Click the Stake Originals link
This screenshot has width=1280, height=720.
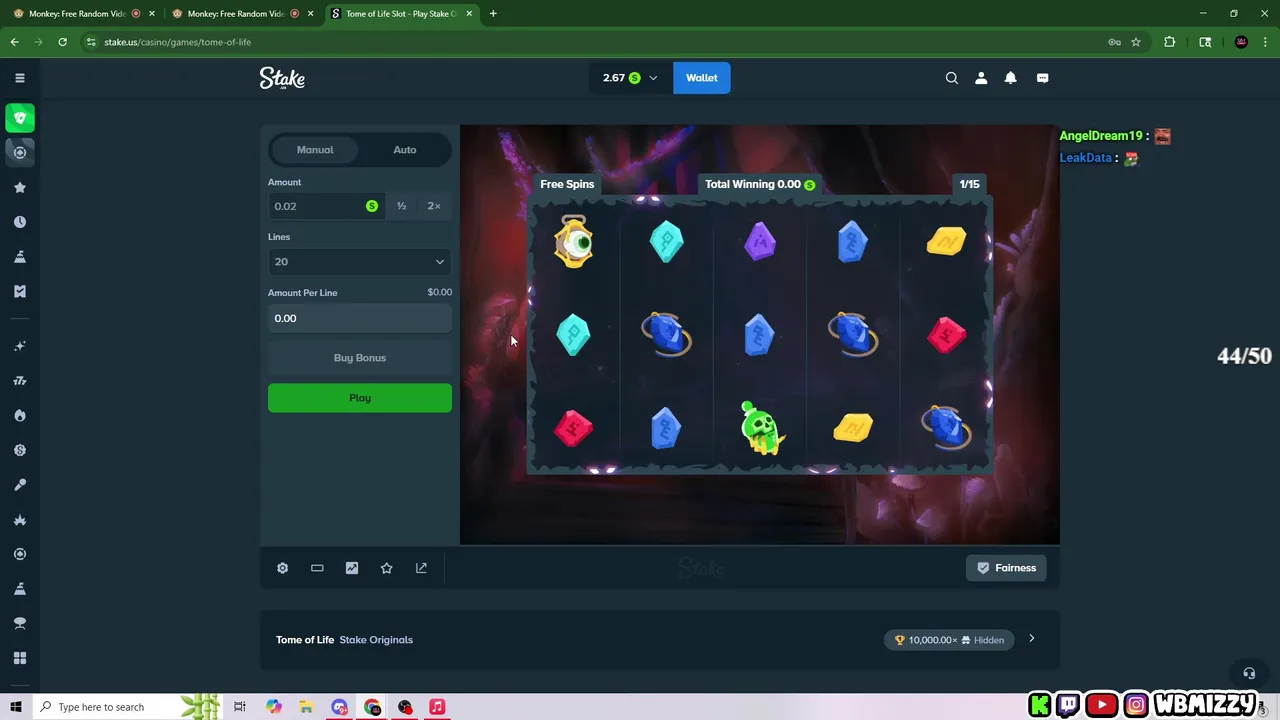click(x=376, y=640)
